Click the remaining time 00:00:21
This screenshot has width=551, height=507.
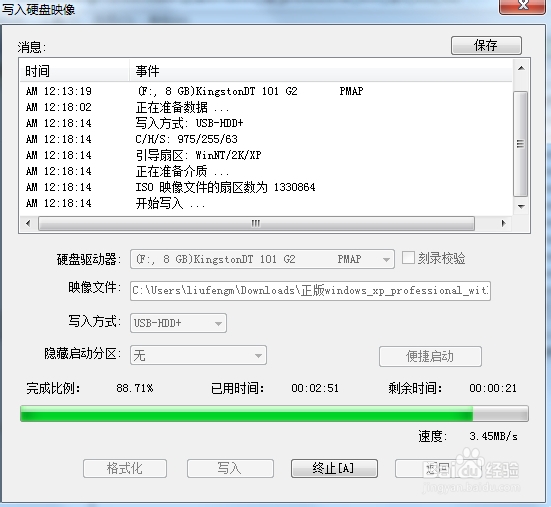tap(493, 388)
